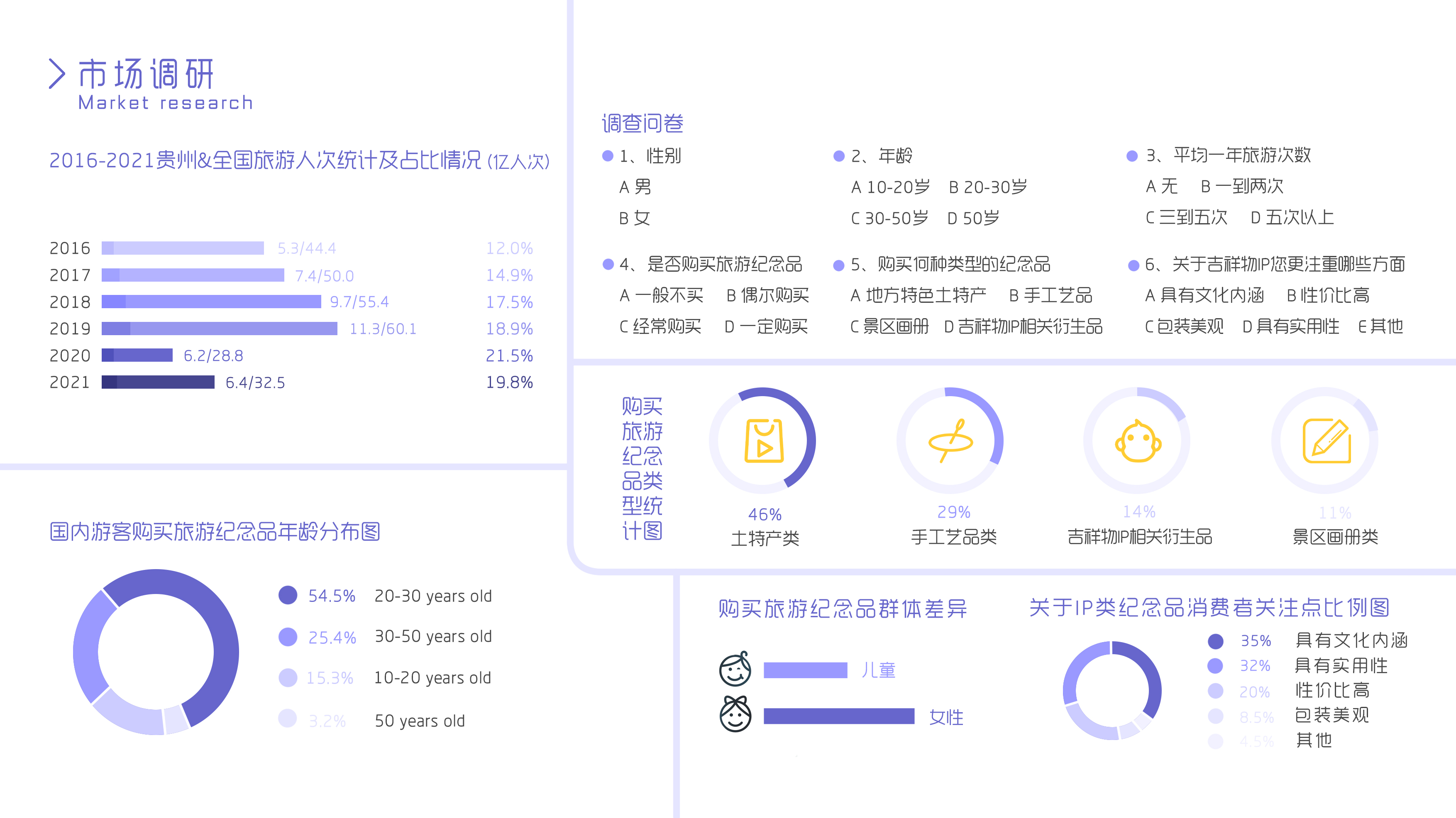Click the dark purple dot beside 54.5%
The height and width of the screenshot is (818, 1456).
pos(288,595)
